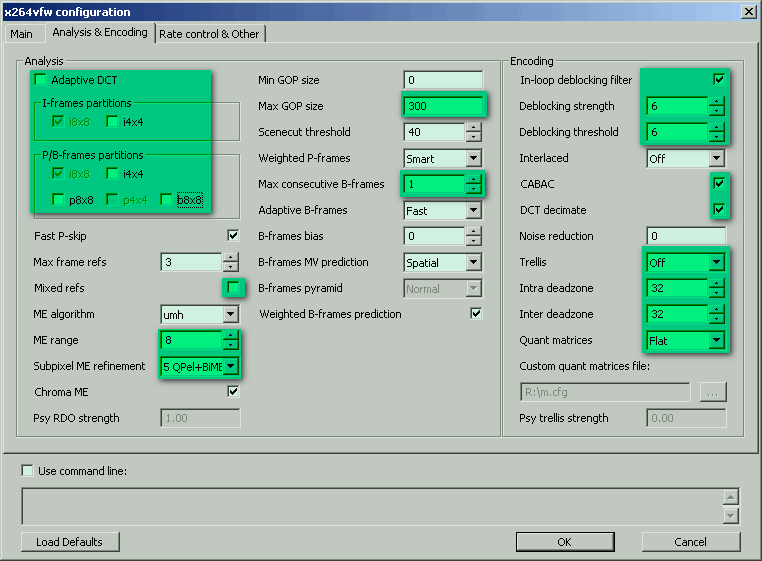Open the Adaptive B-frames dropdown
This screenshot has width=762, height=561.
tap(473, 210)
